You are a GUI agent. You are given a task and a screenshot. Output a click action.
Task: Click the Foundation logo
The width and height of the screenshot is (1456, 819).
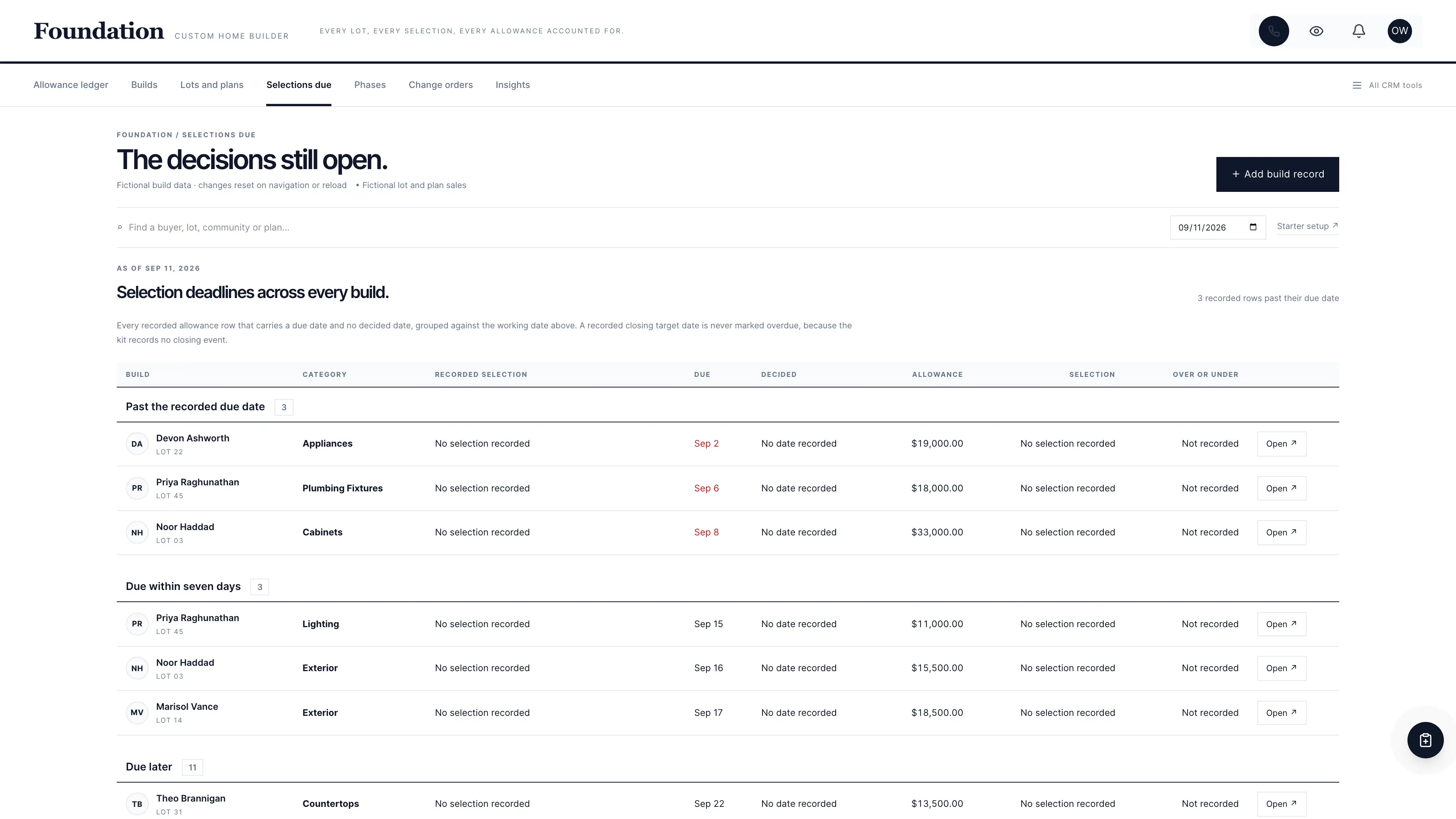pyautogui.click(x=99, y=31)
